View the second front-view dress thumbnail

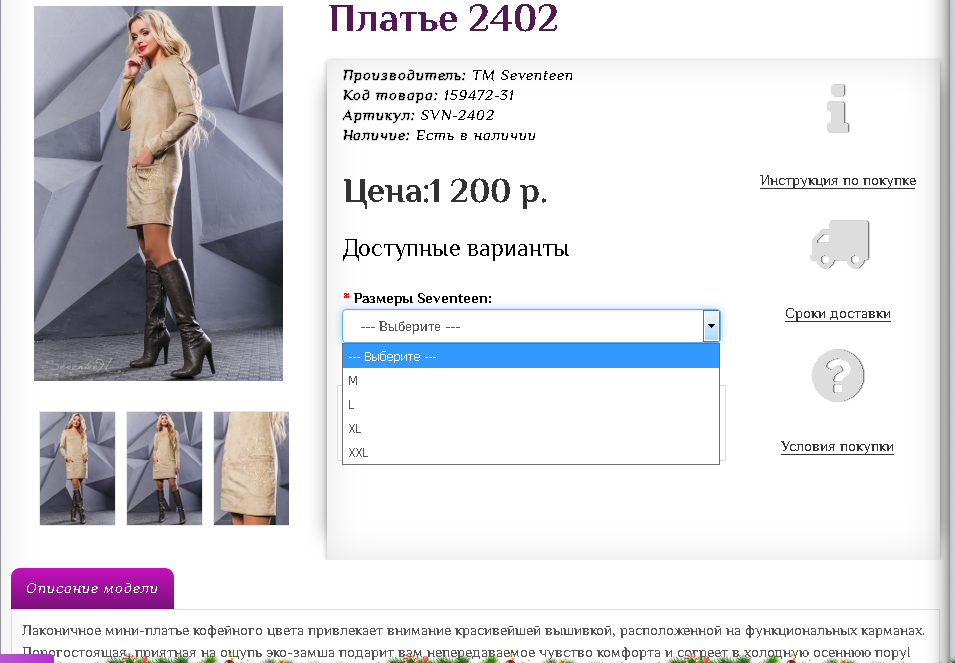coord(164,468)
